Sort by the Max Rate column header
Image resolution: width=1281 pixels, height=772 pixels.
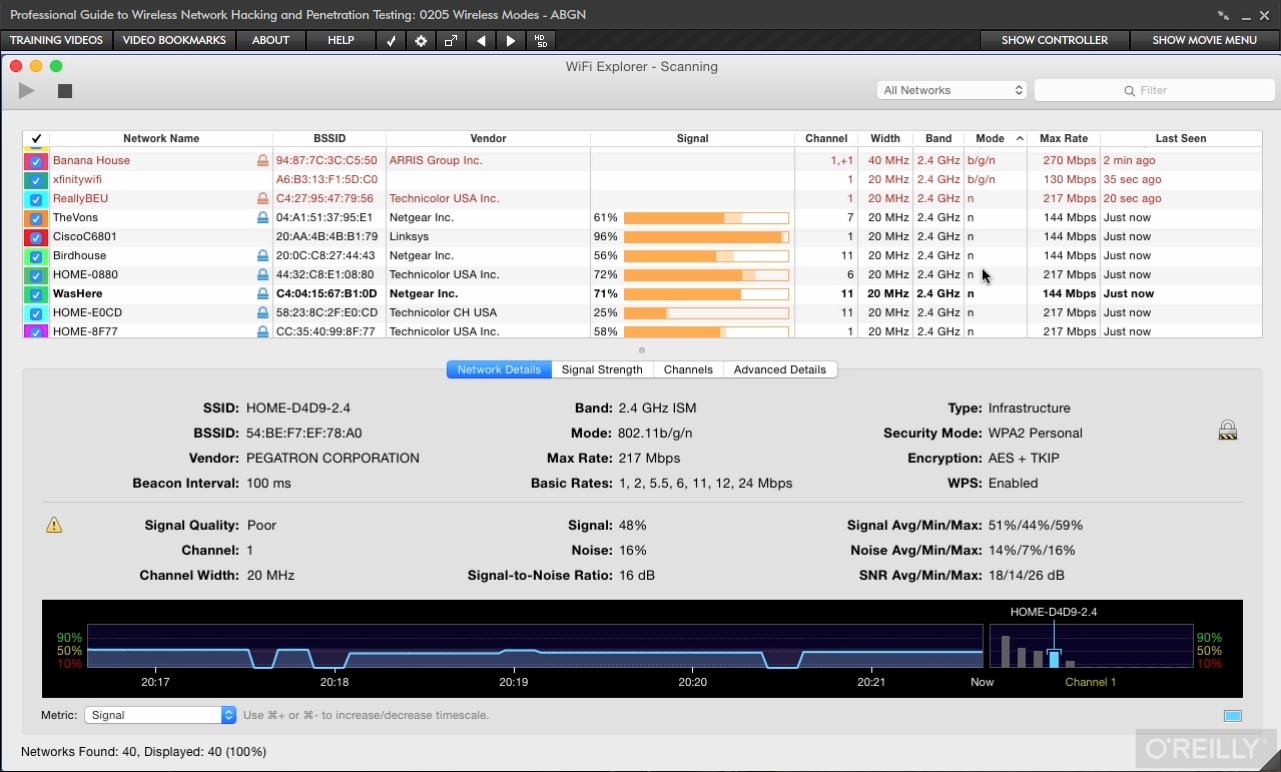coord(1064,138)
